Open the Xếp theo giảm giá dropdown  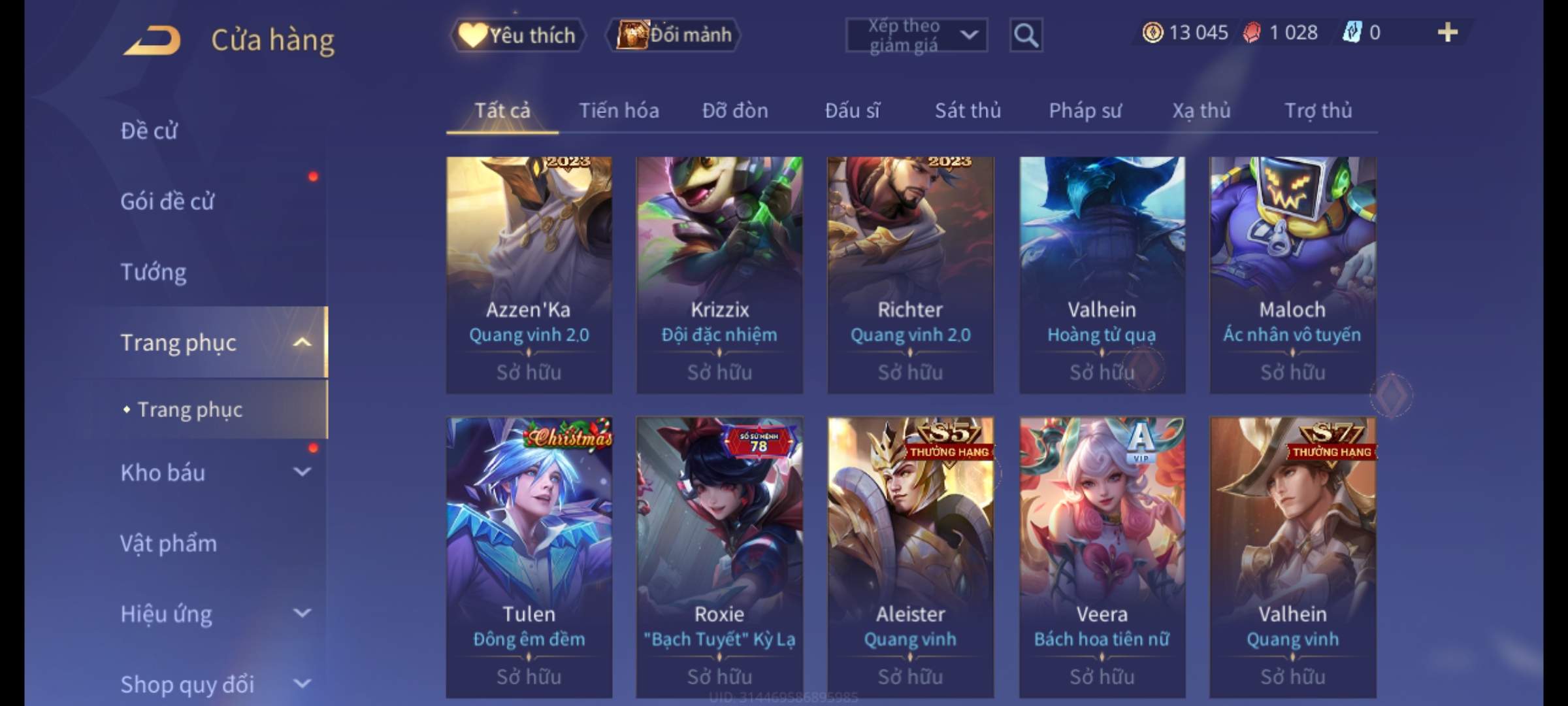coord(917,35)
